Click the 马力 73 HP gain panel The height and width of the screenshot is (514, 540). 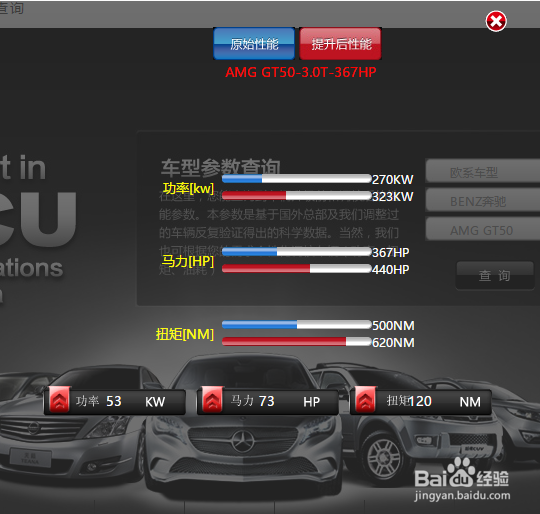(x=268, y=401)
